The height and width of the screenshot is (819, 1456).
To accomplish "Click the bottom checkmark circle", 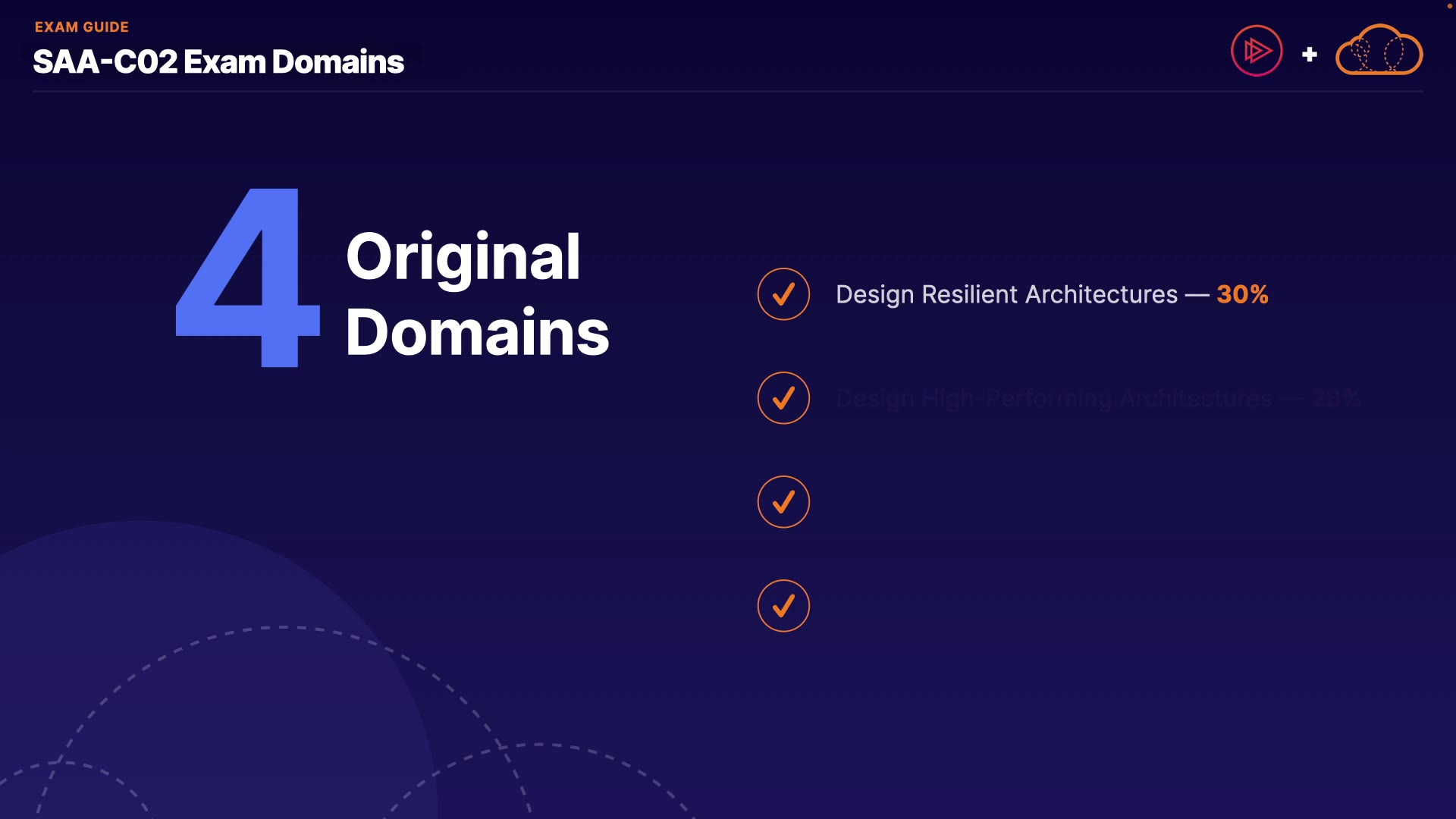I will point(783,606).
